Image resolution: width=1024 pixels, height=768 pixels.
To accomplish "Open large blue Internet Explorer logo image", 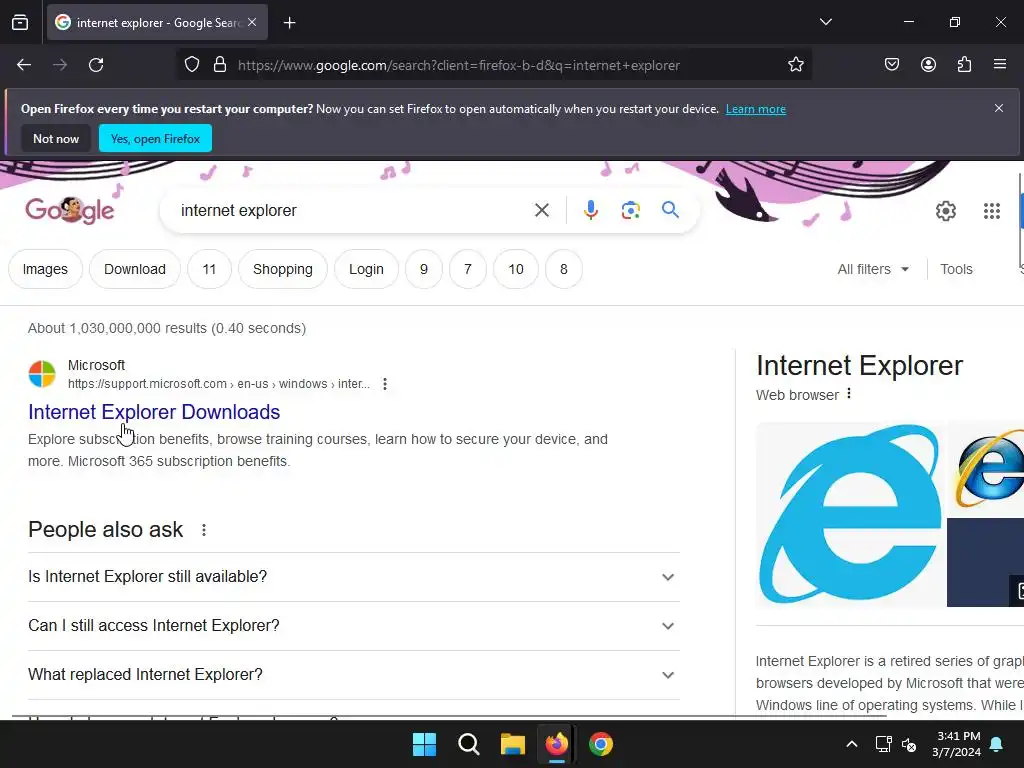I will pyautogui.click(x=850, y=515).
